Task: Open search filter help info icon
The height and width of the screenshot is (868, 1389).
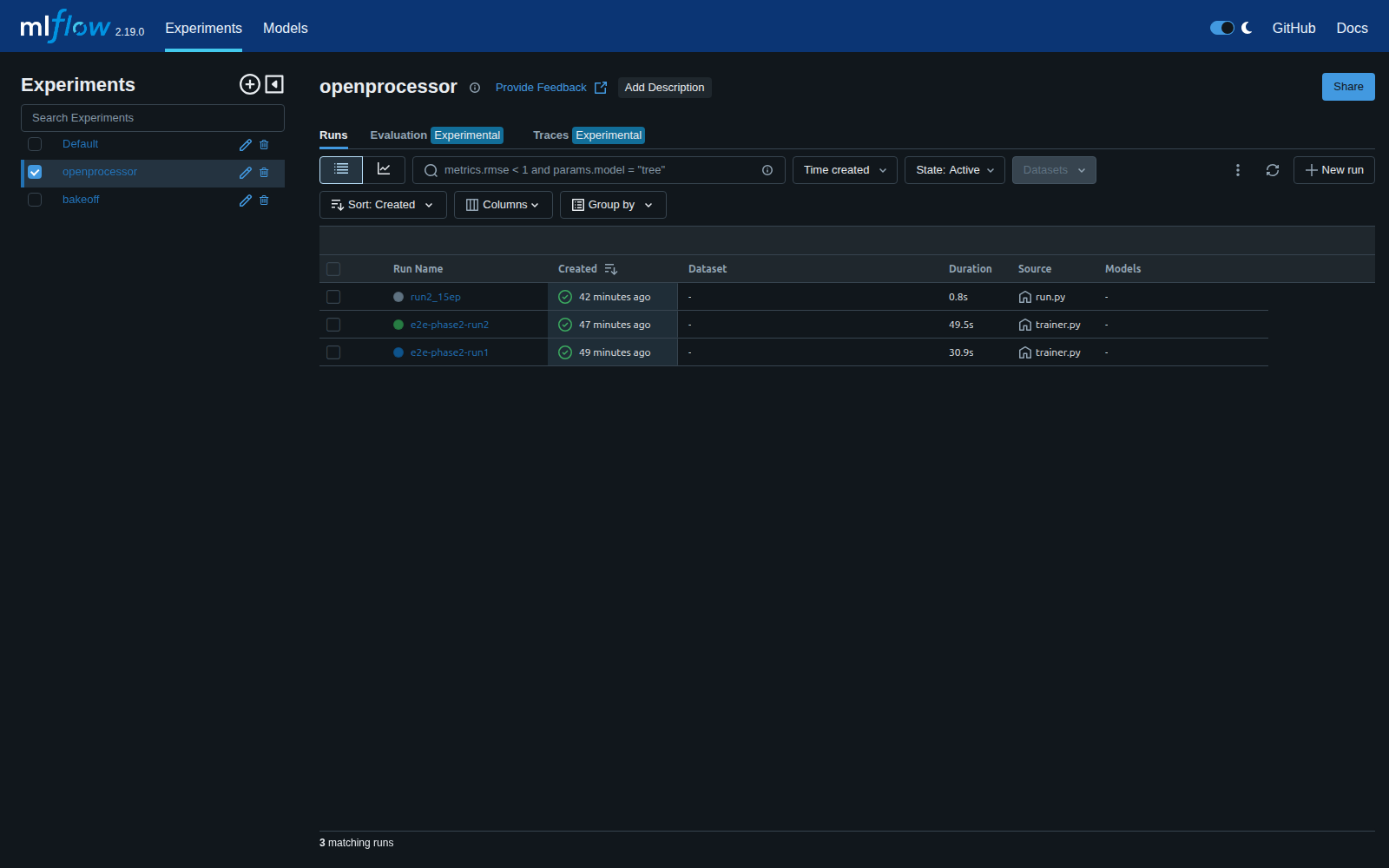Action: coord(767,170)
